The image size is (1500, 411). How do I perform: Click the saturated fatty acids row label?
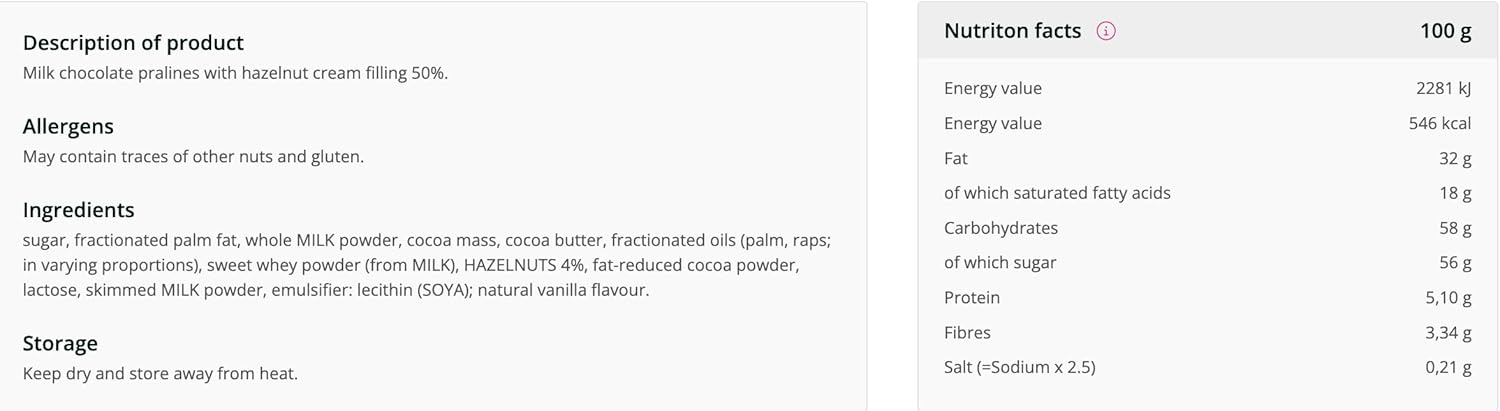tap(1057, 193)
